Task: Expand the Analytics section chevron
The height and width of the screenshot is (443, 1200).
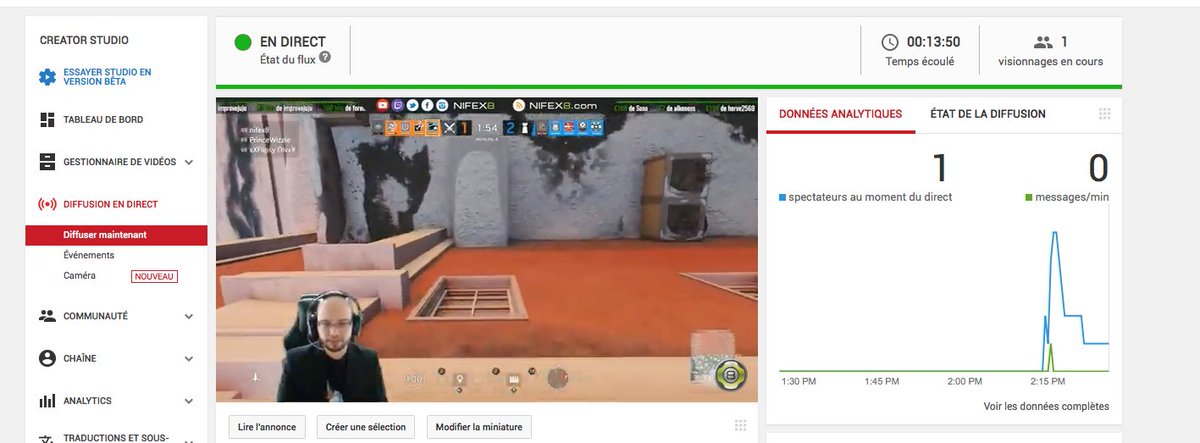Action: click(x=189, y=401)
